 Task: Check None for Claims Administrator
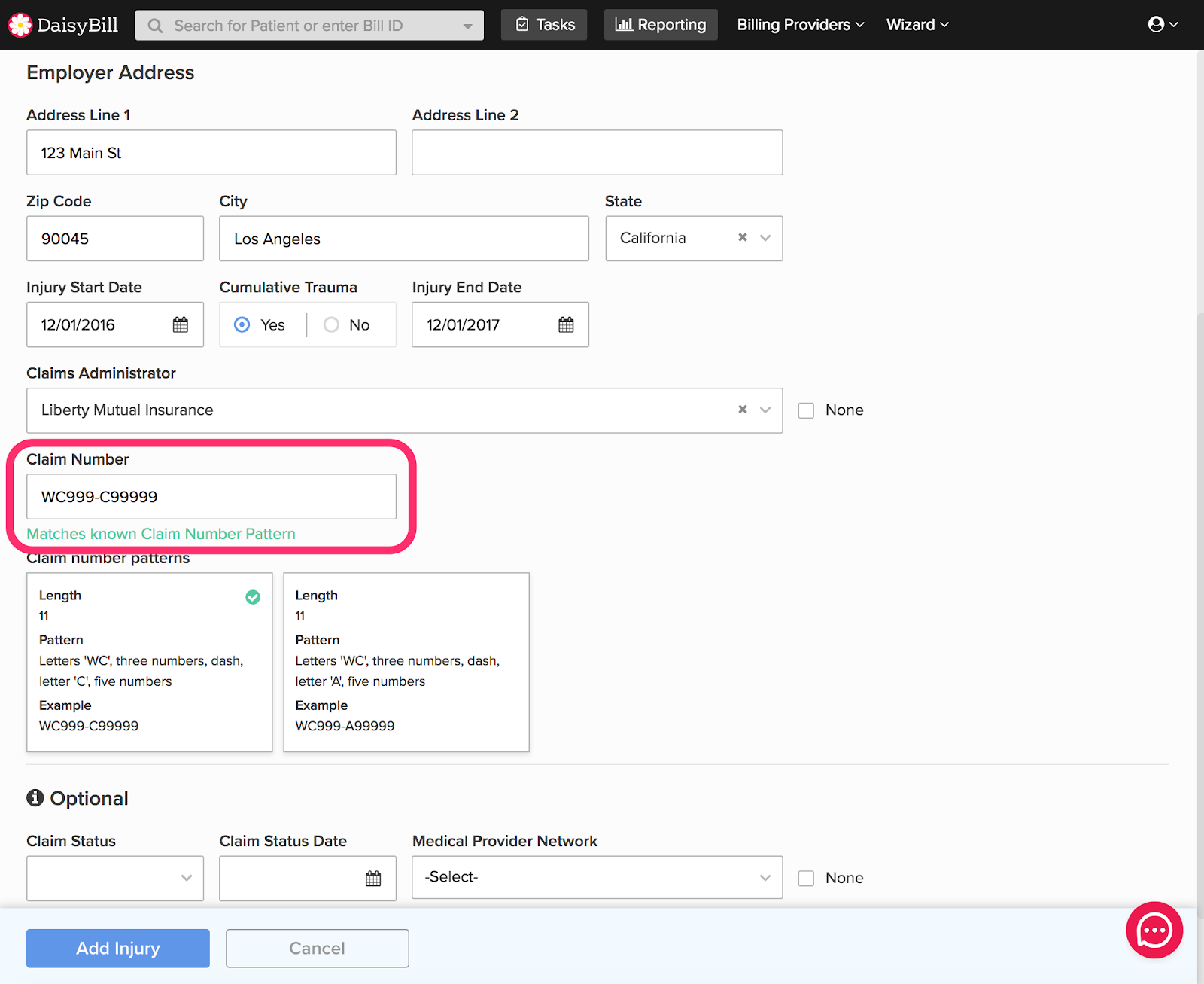point(806,410)
